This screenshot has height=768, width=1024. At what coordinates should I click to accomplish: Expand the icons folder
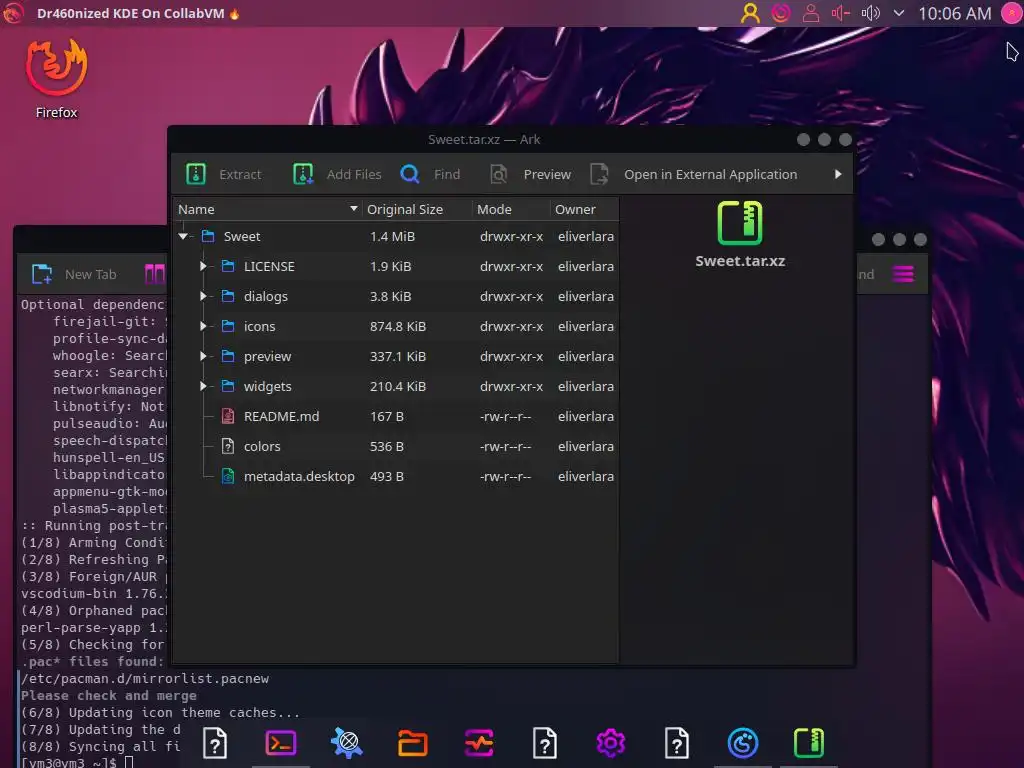coord(203,327)
